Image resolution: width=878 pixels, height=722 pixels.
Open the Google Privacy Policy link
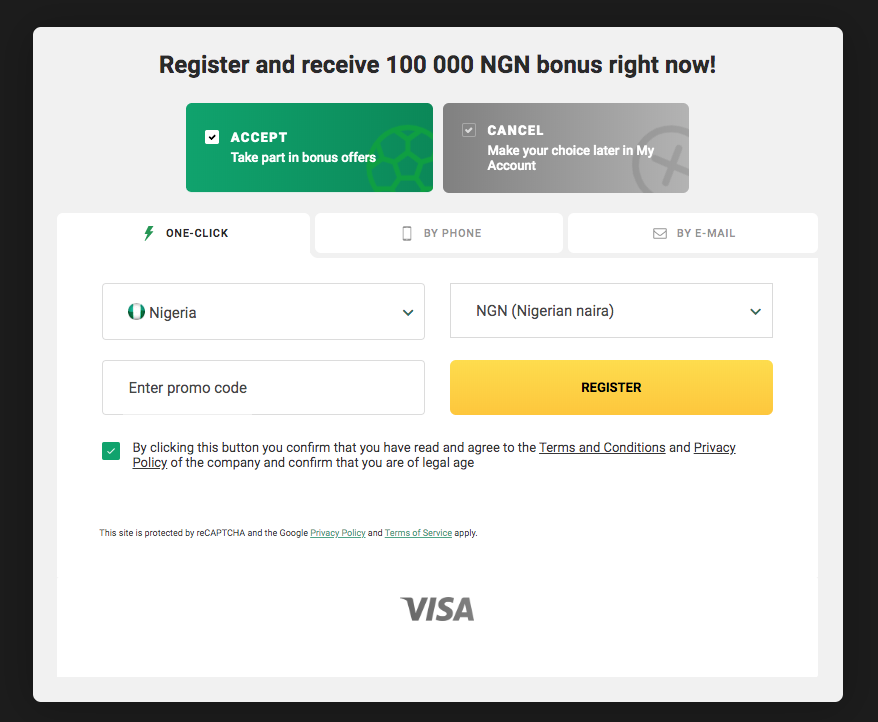click(x=338, y=532)
